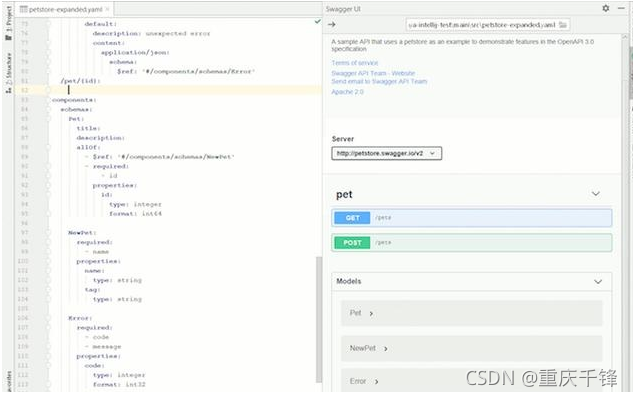Image resolution: width=633 pixels, height=396 pixels.
Task: Expand the POST /pets operation
Action: 472,243
